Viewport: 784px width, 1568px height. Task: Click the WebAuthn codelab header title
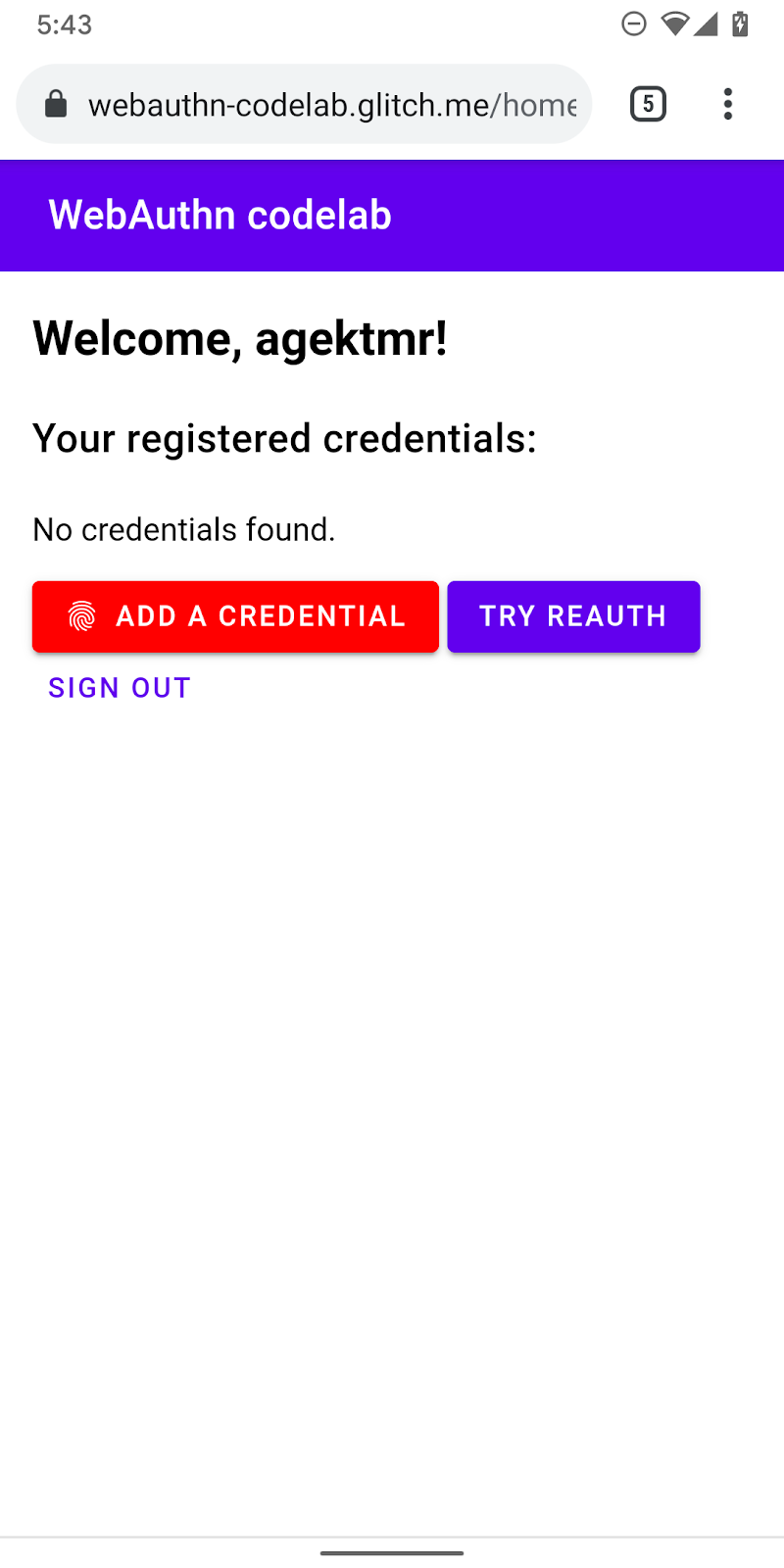coord(219,215)
